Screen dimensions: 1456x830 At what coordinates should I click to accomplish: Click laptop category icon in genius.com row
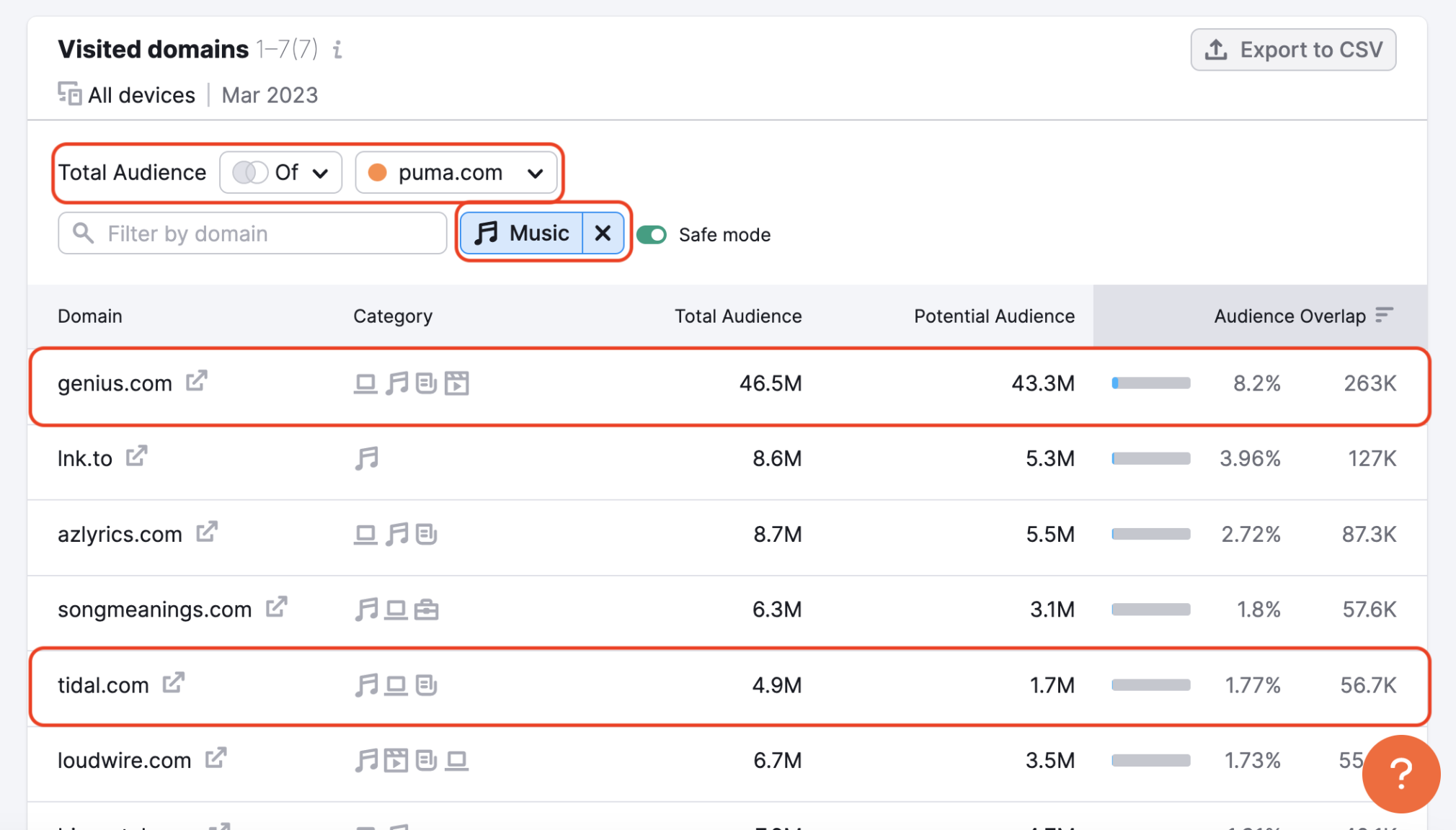[x=365, y=383]
